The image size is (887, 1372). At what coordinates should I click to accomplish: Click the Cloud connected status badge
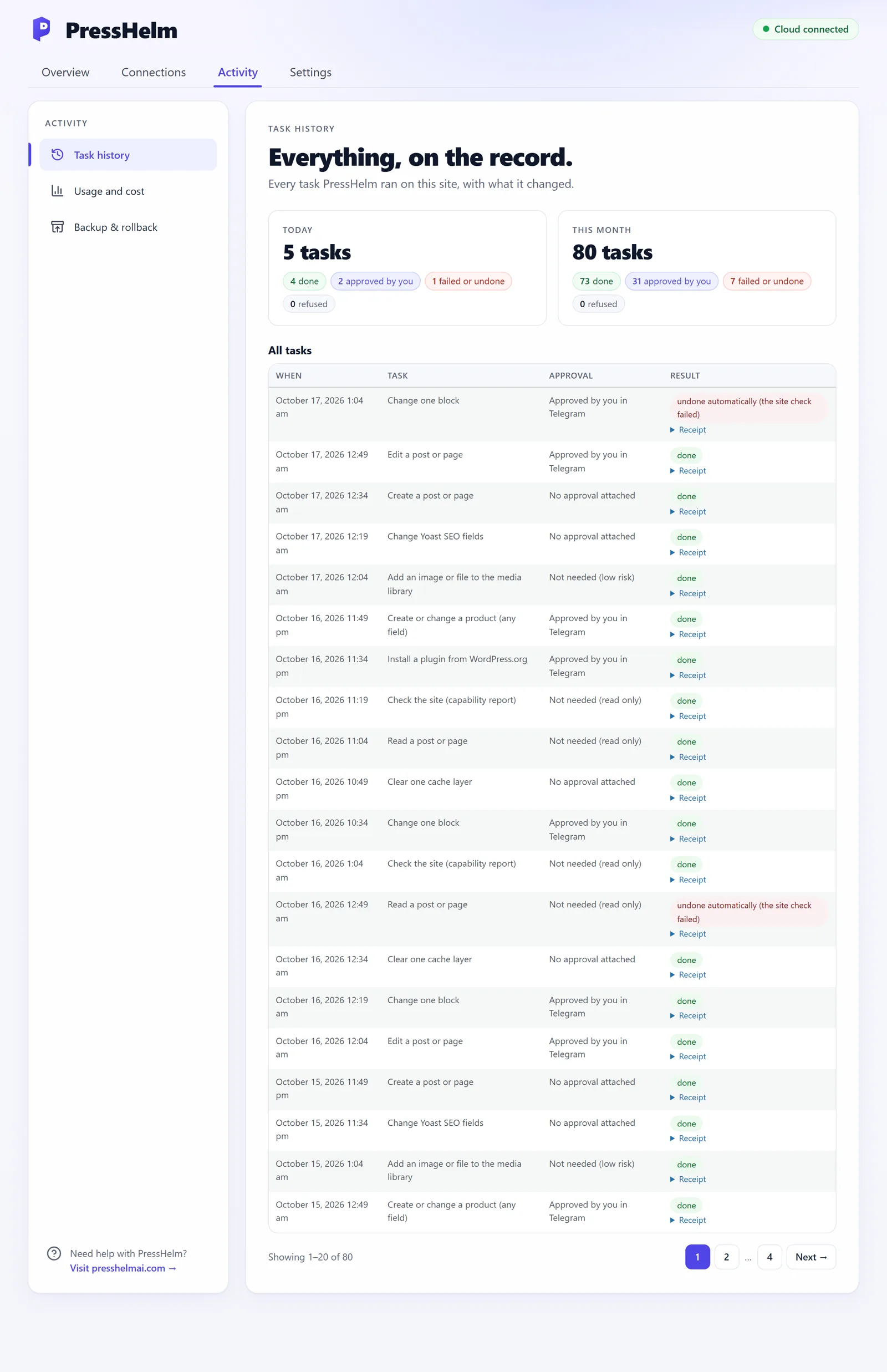(x=805, y=29)
